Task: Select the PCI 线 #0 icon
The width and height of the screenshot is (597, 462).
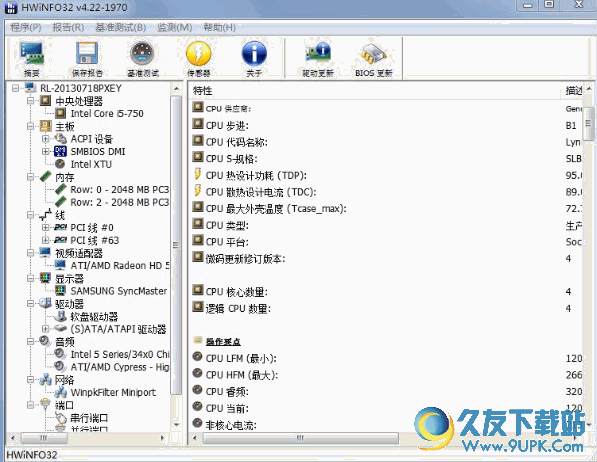Action: tap(61, 227)
